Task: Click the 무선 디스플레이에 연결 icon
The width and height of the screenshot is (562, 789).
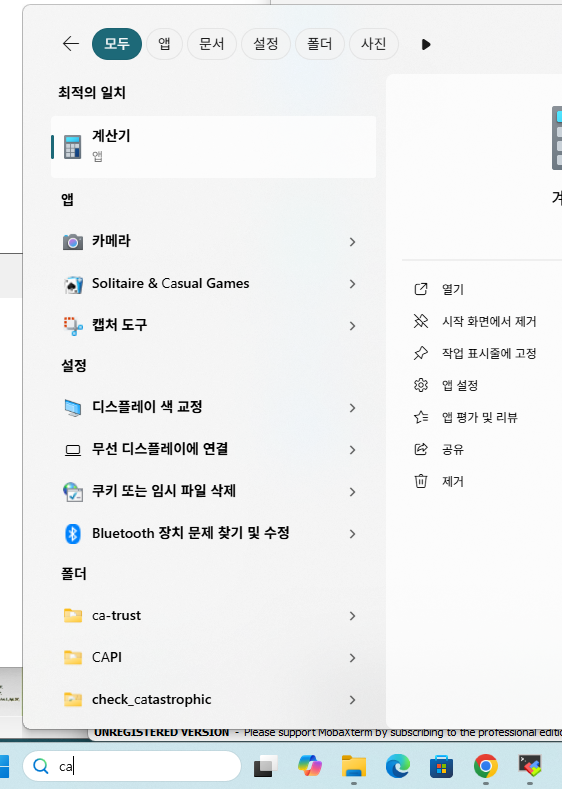Action: [x=73, y=450]
